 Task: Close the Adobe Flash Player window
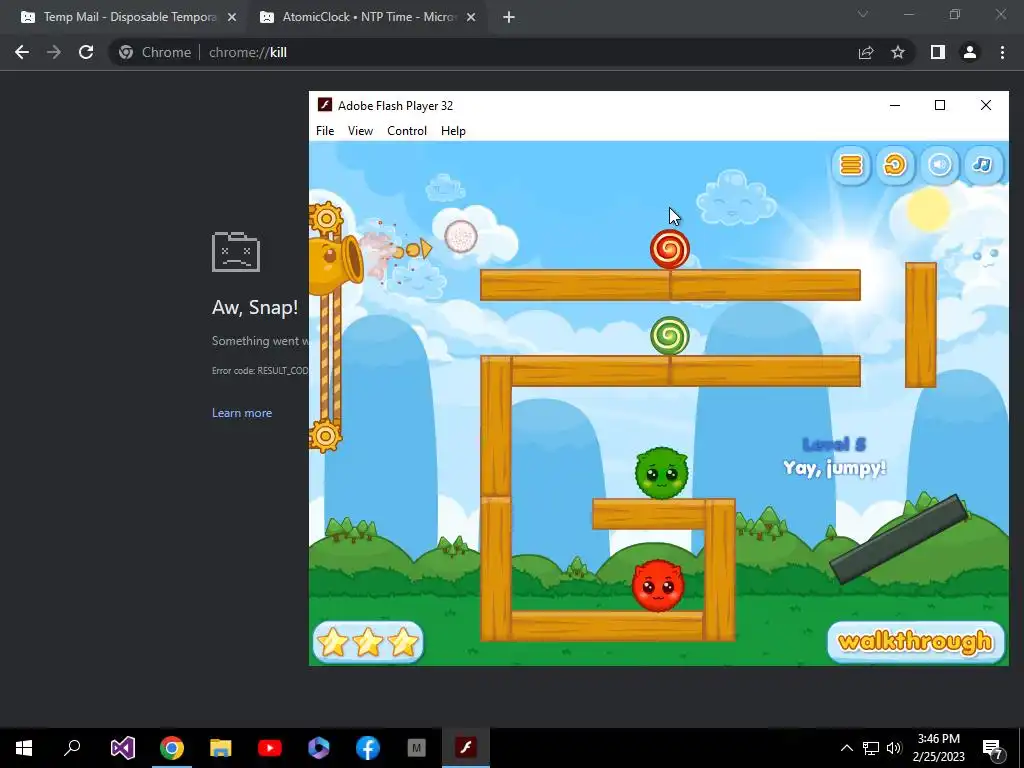click(x=985, y=105)
